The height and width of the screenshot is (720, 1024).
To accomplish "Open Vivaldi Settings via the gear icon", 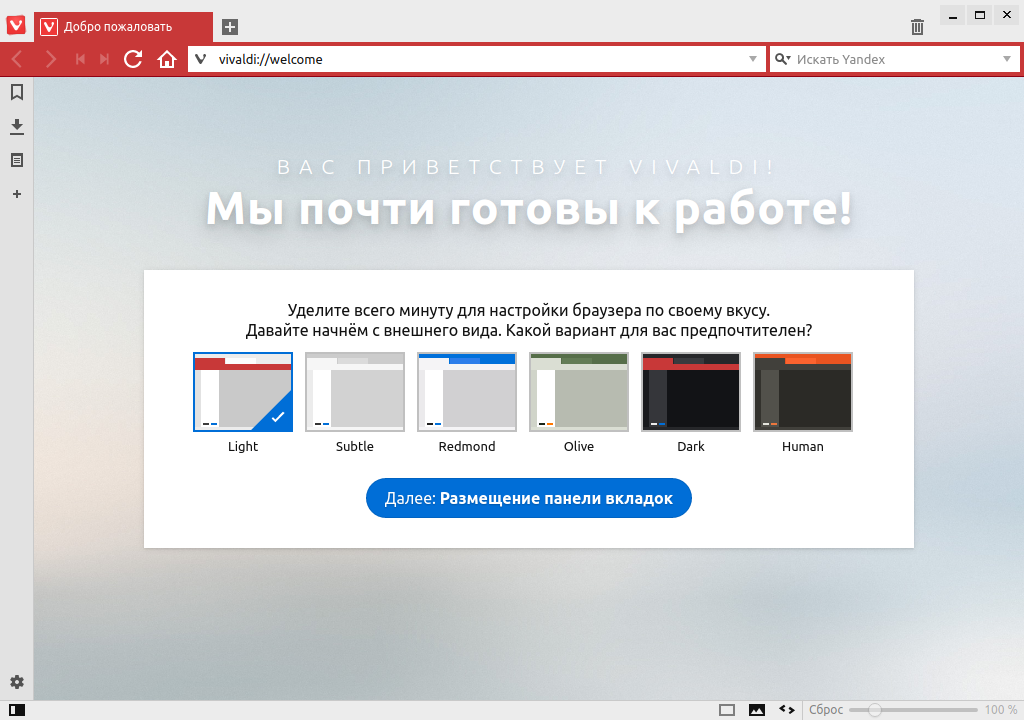I will pyautogui.click(x=16, y=681).
